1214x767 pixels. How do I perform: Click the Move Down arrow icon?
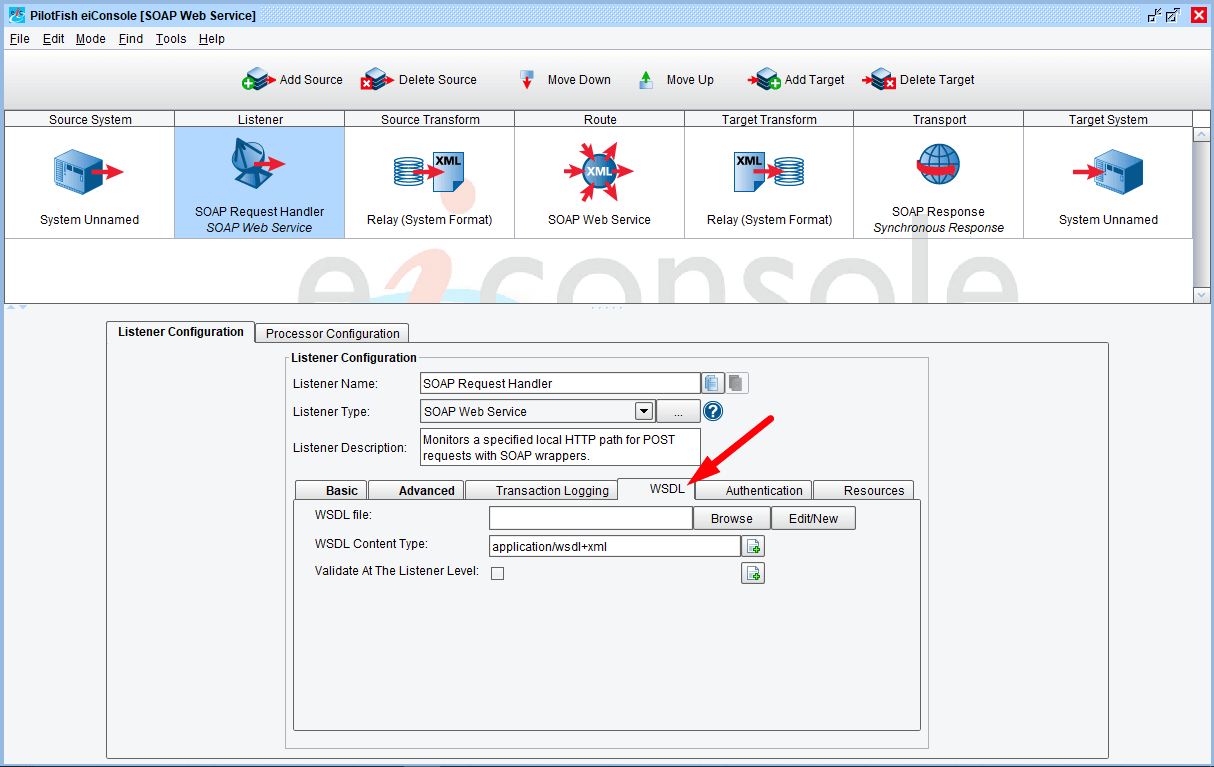(527, 80)
